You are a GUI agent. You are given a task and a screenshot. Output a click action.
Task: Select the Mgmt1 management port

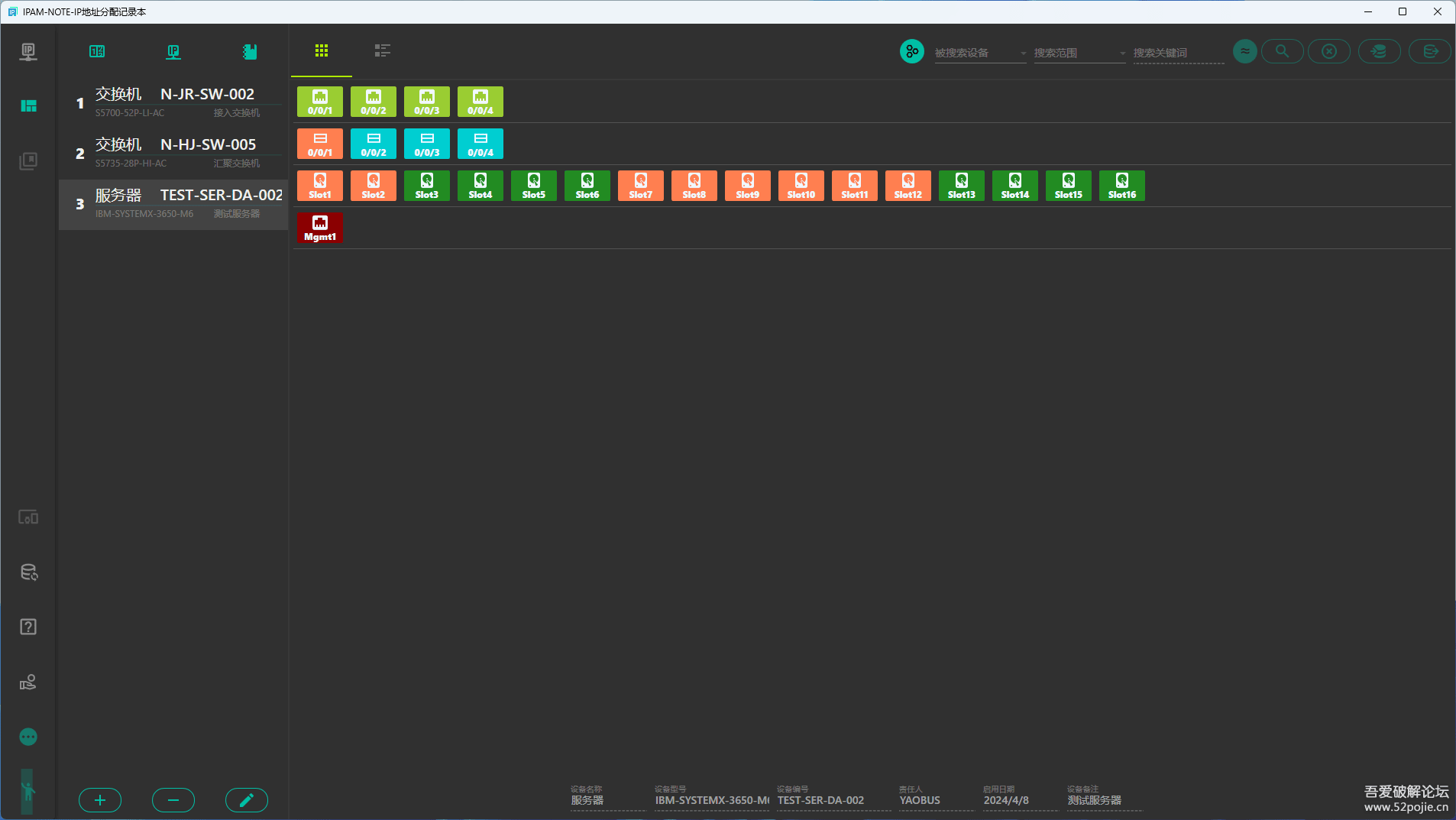320,228
